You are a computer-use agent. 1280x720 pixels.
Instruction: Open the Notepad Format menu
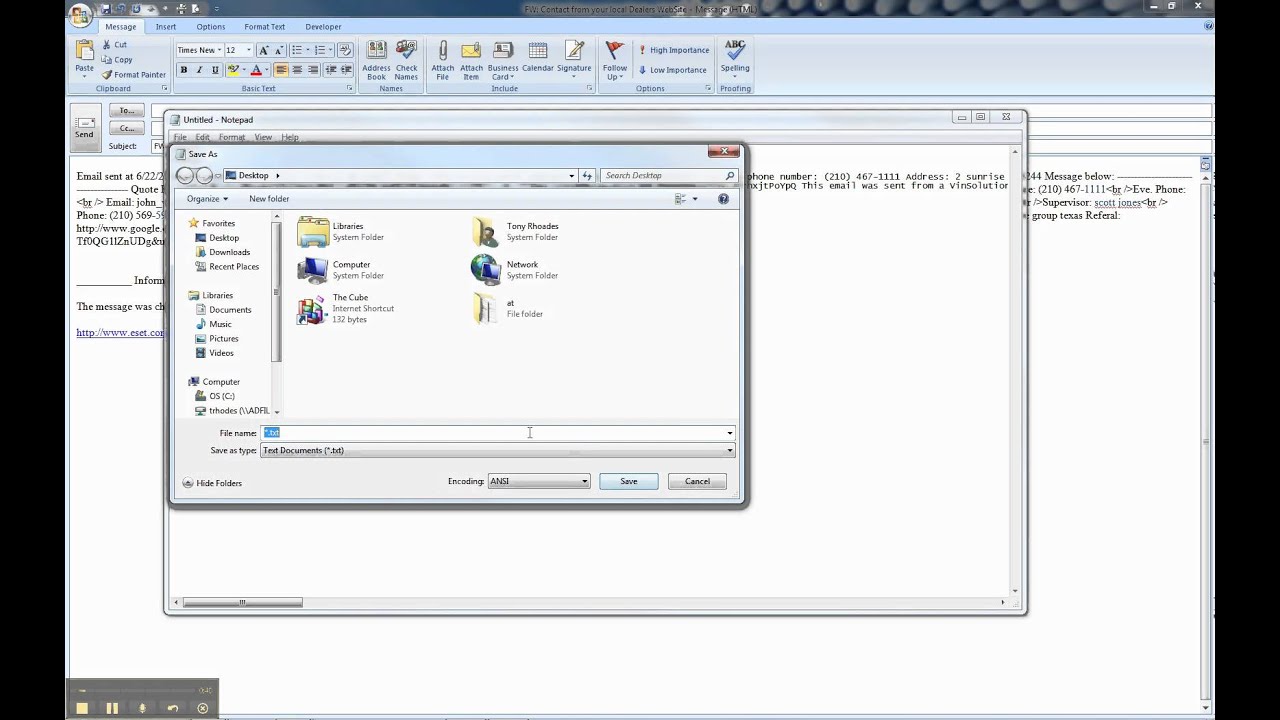coord(231,137)
